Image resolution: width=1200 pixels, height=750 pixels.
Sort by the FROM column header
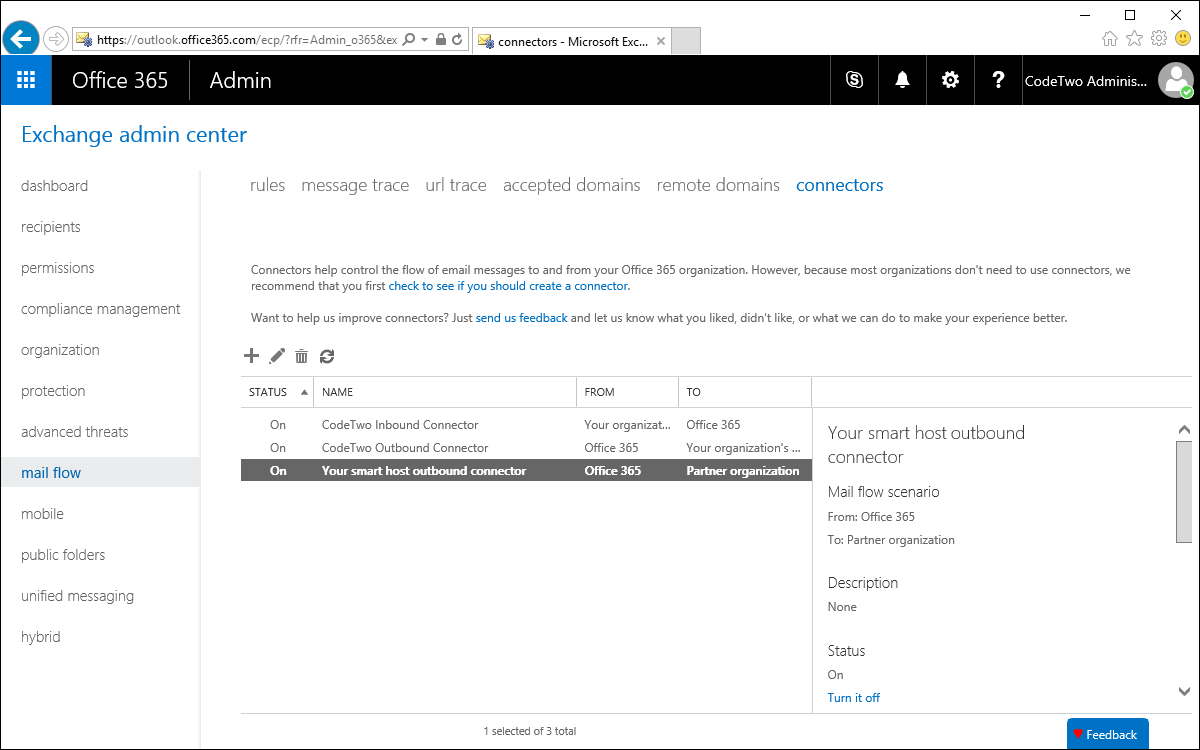(x=627, y=392)
